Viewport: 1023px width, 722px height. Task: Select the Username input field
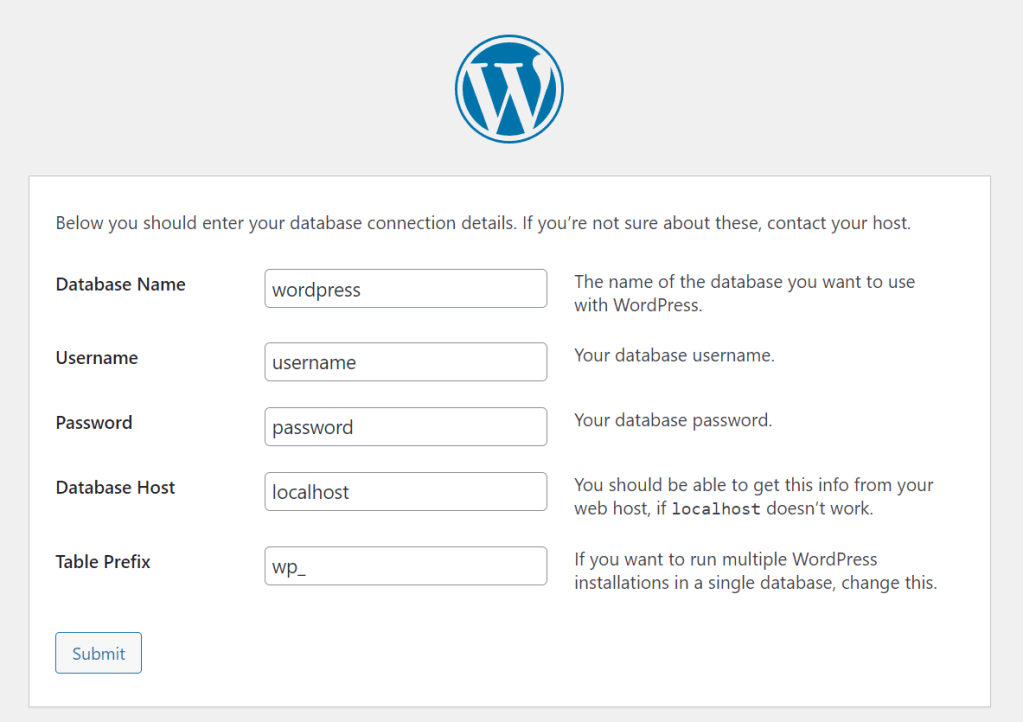(x=405, y=361)
